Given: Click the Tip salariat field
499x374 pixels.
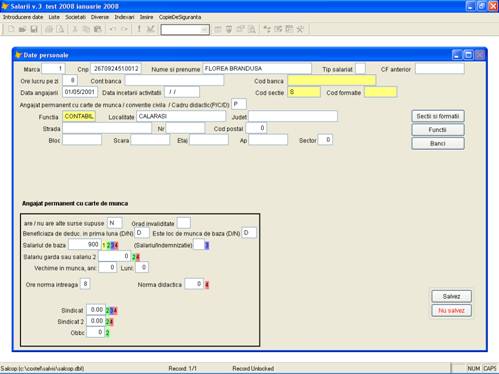Looking at the screenshot, I should coord(360,69).
